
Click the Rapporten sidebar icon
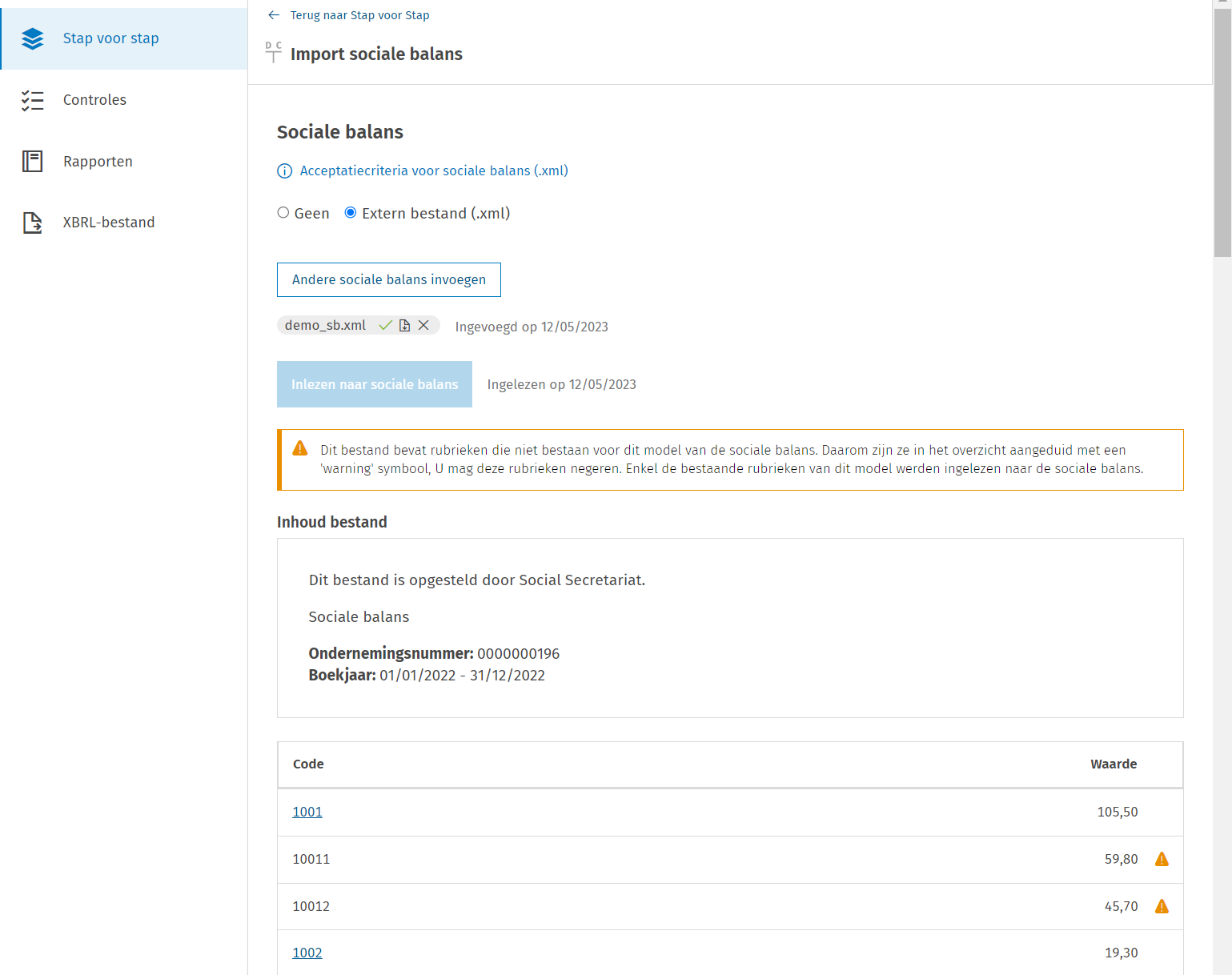[x=33, y=162]
